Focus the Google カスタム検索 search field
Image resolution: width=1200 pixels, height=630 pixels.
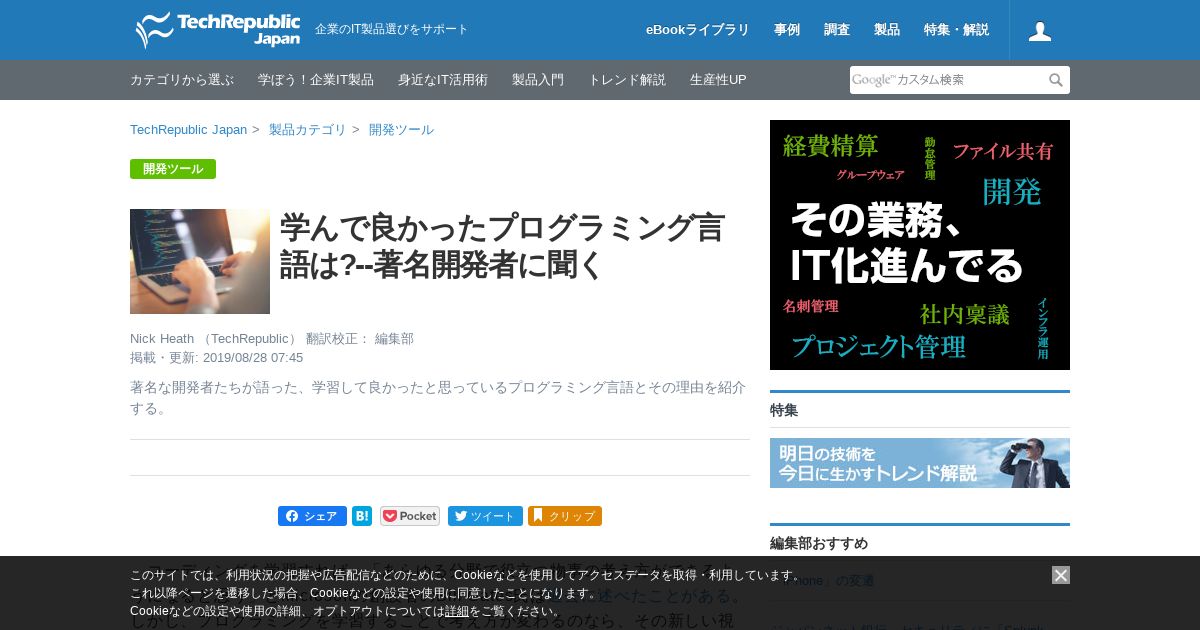[x=947, y=80]
